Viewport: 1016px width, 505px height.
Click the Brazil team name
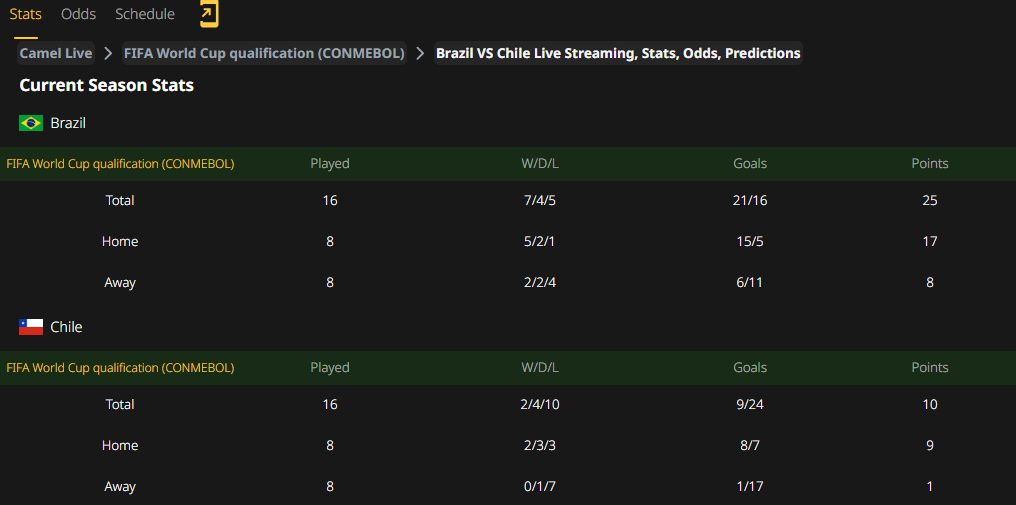68,123
